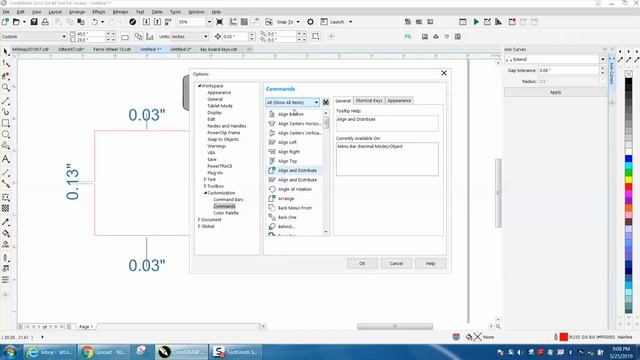Click the Open folder icon
Viewport: 640px width, 360px height.
tap(16, 22)
